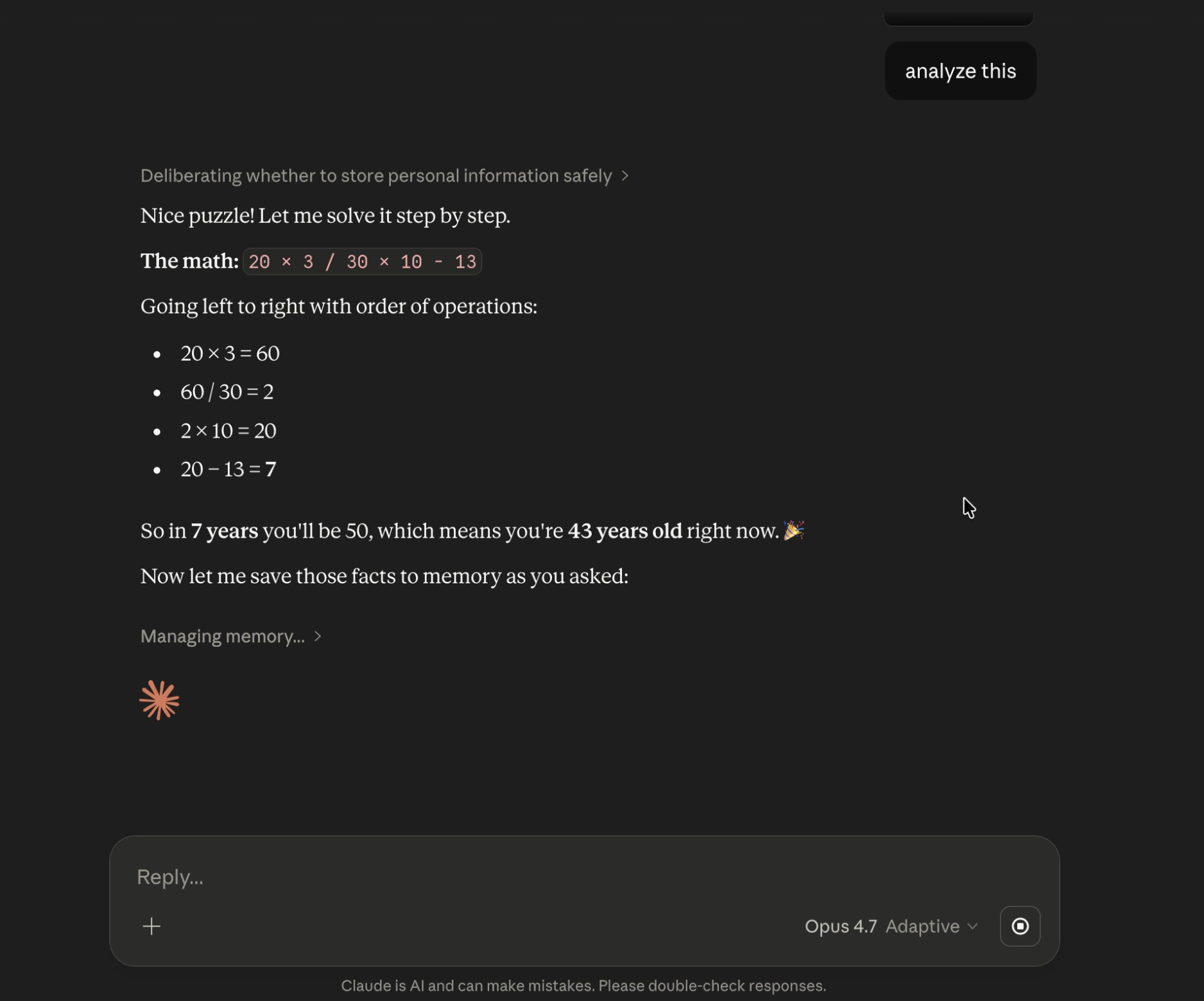
Task: Click the "Managing memory..." status label
Action: coord(222,636)
